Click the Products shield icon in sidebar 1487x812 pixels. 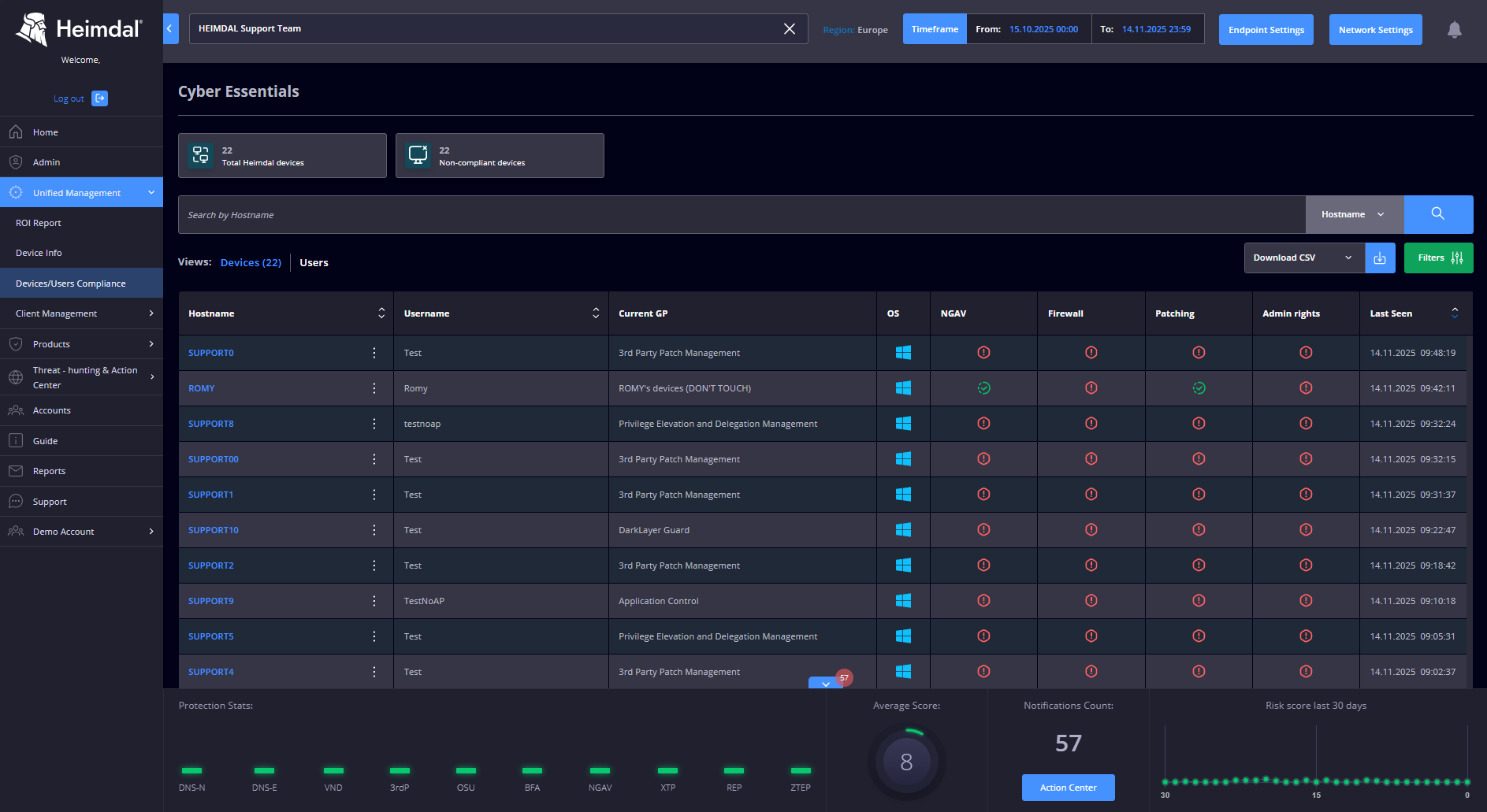16,344
